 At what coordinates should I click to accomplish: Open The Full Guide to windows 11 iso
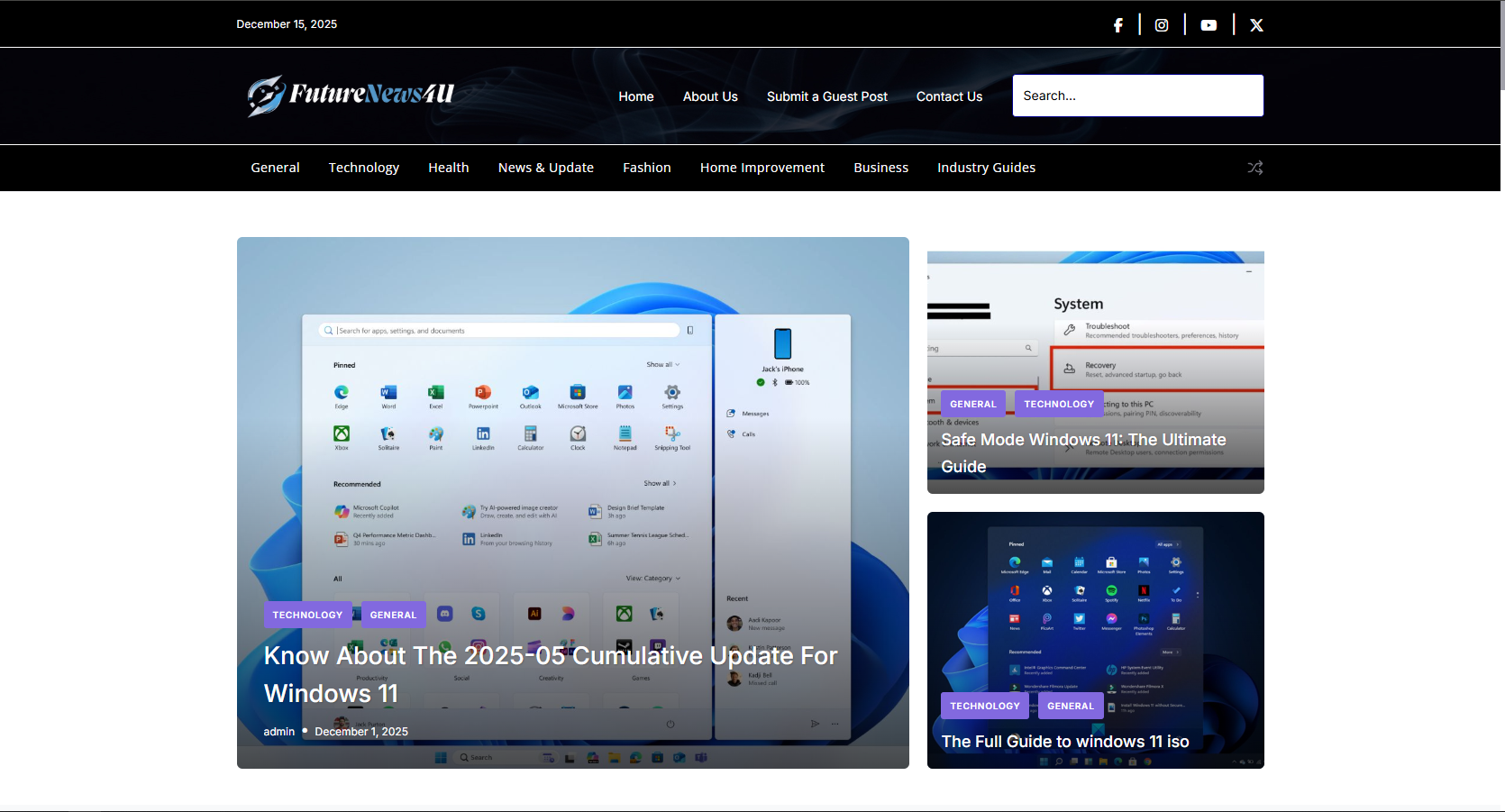click(1065, 742)
